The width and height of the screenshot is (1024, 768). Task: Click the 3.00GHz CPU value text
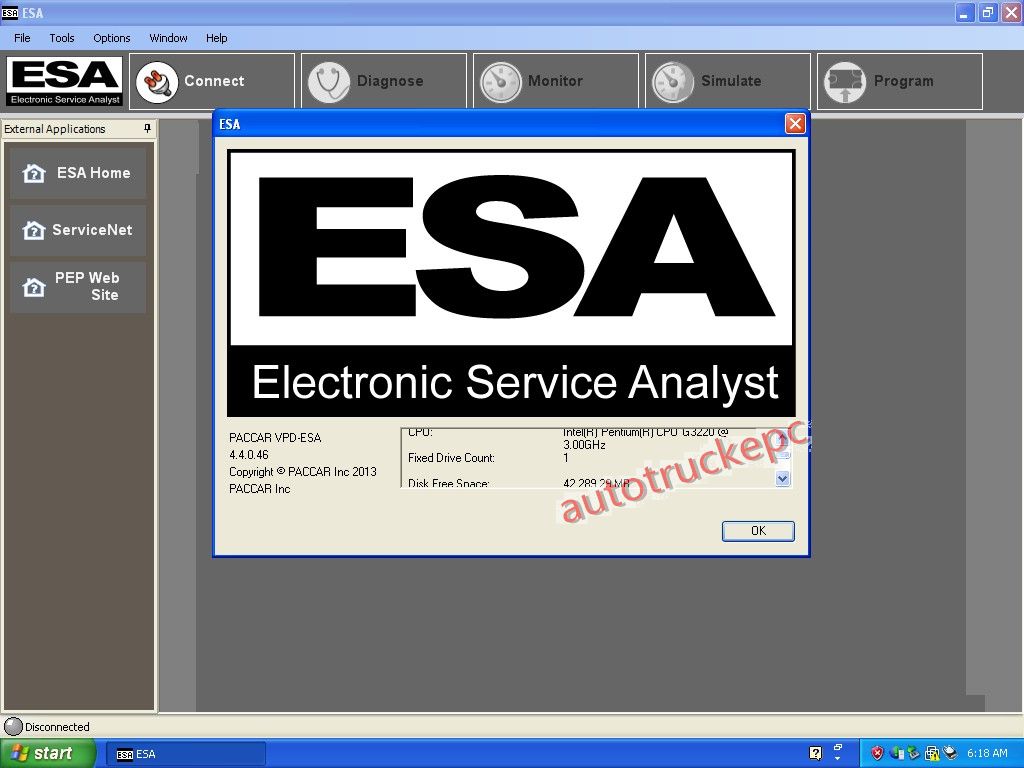[584, 445]
